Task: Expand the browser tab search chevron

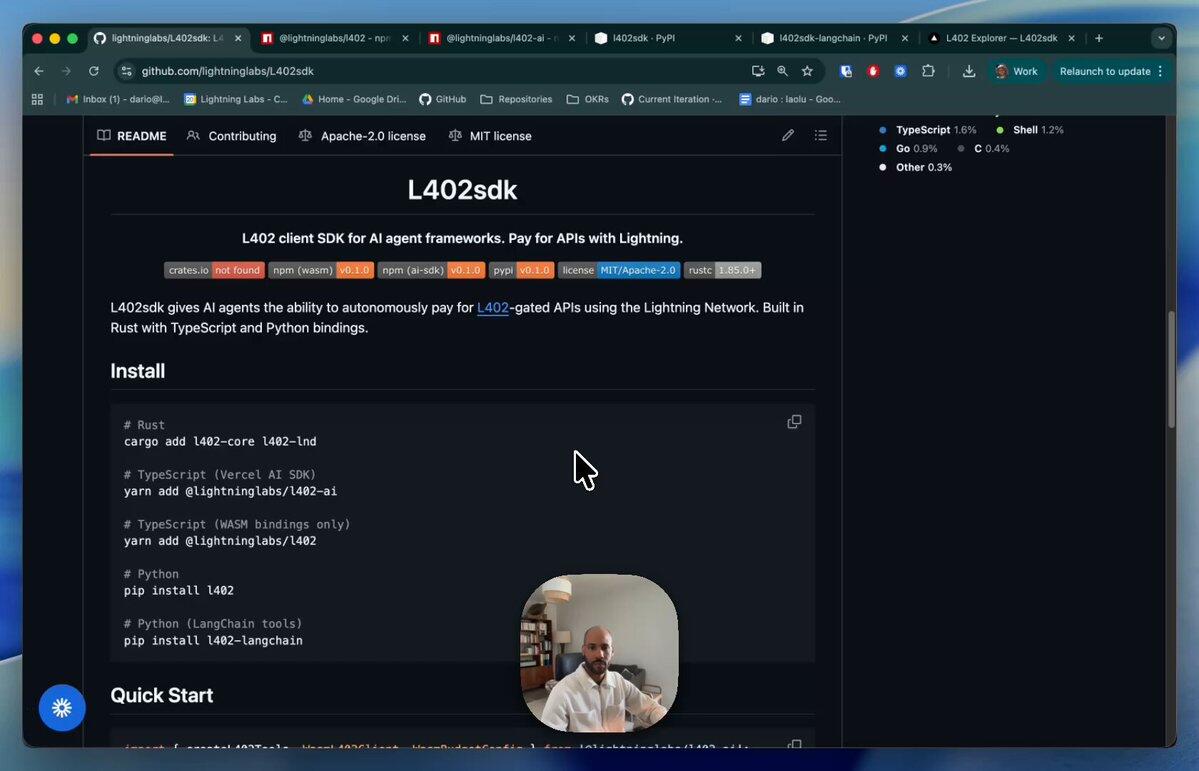Action: [1160, 37]
